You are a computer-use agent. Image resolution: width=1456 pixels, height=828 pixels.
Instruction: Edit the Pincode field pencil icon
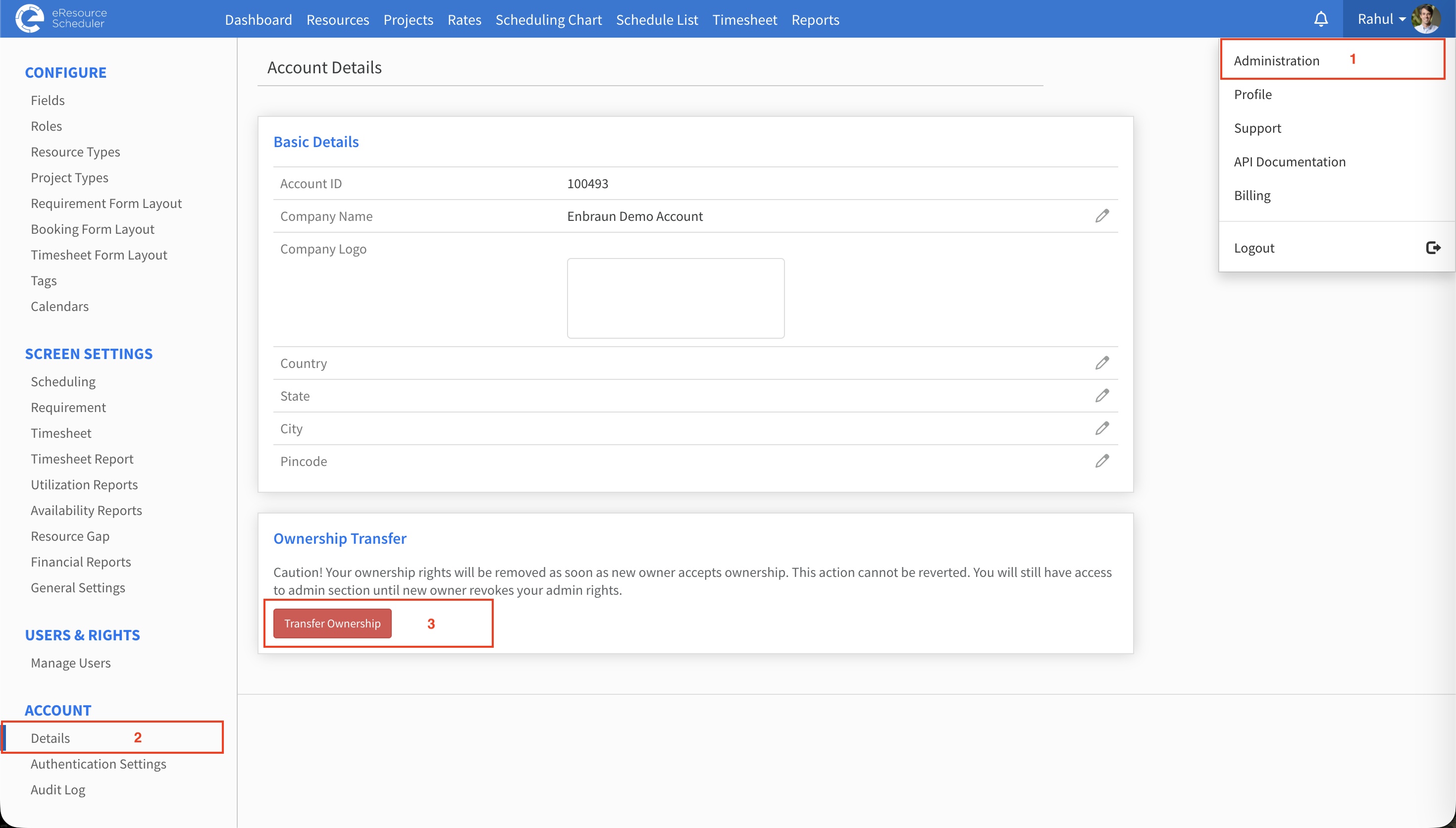pyautogui.click(x=1102, y=461)
